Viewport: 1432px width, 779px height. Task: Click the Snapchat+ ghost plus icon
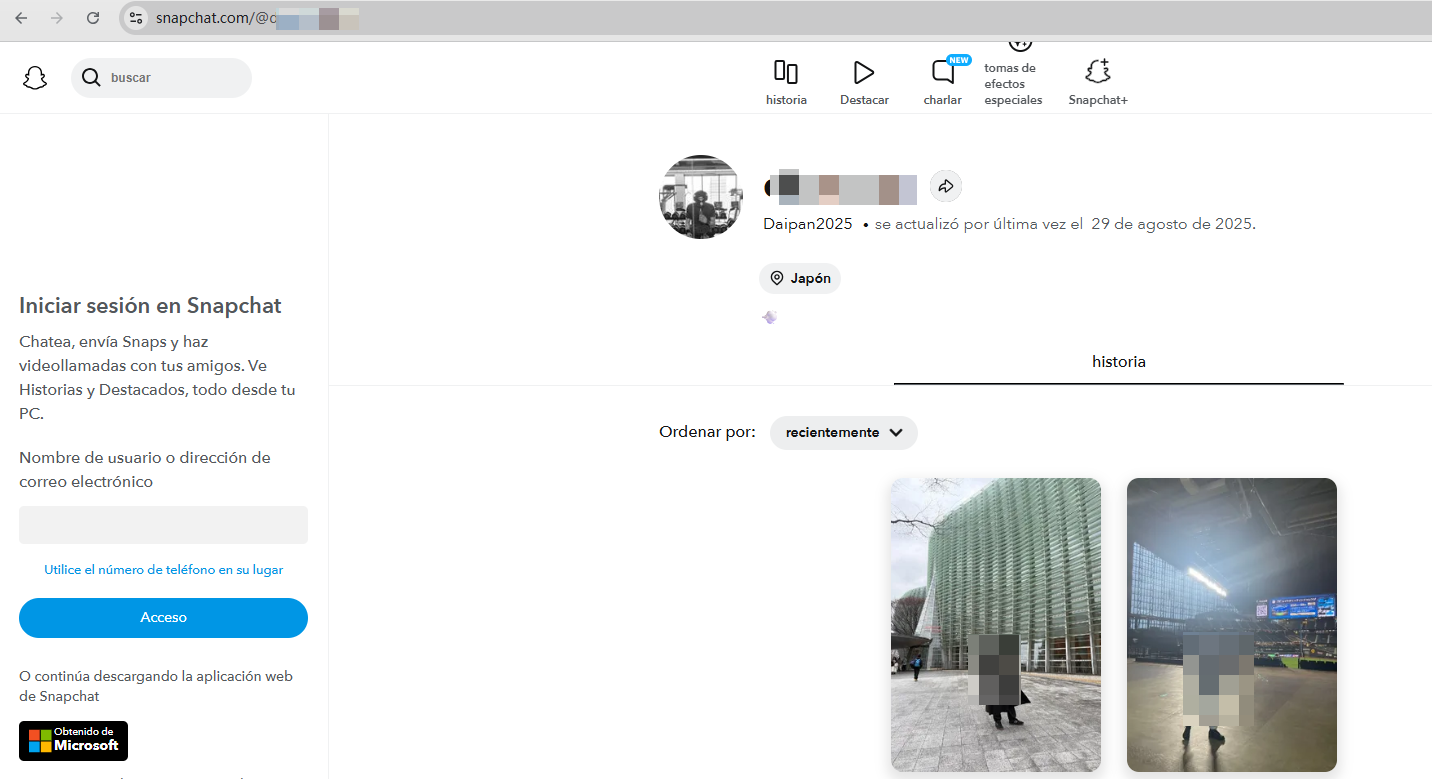coord(1097,71)
